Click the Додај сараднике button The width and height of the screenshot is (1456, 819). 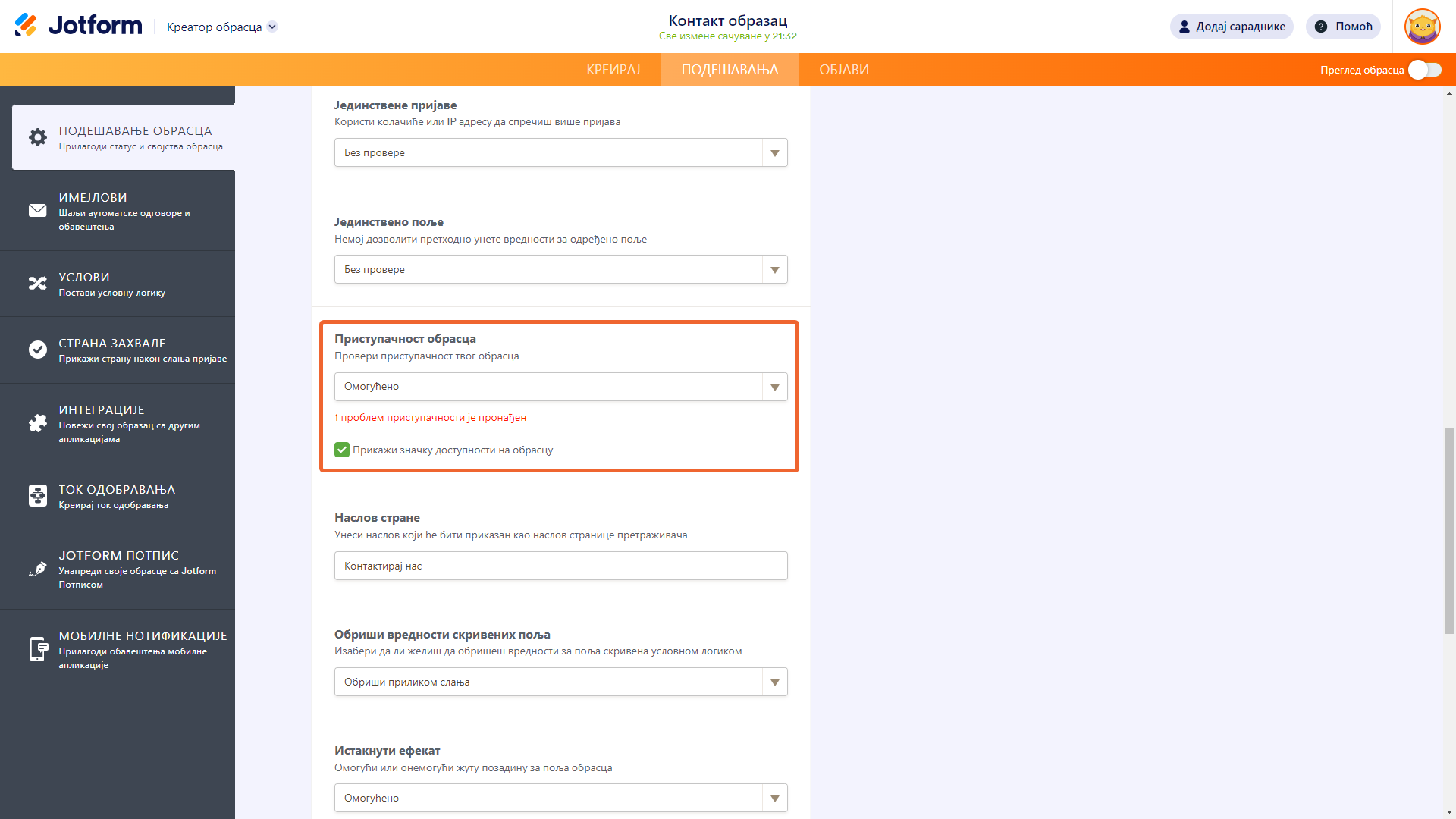[1232, 27]
